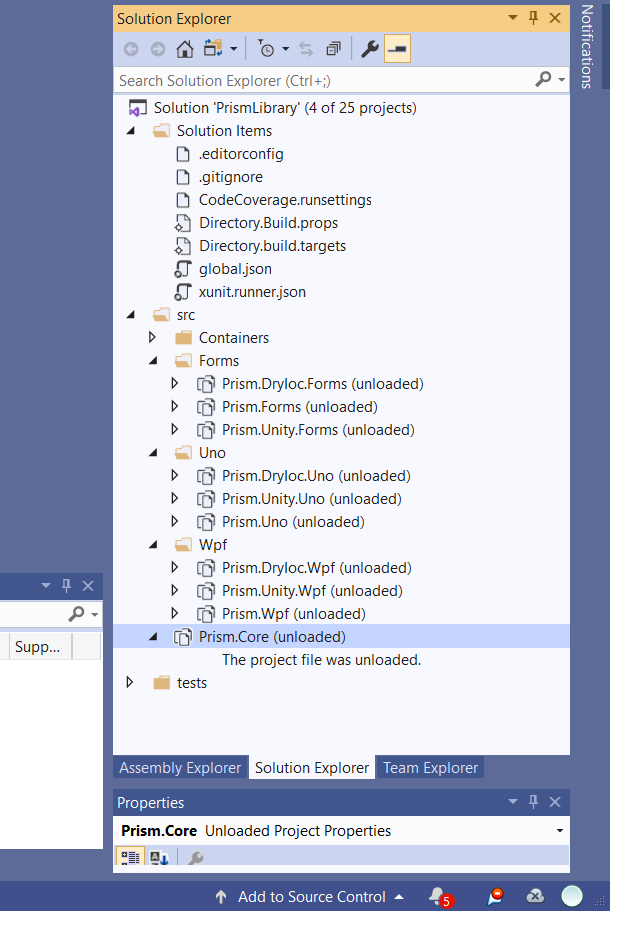Open Properties window position dropdown
This screenshot has width=644, height=948.
click(513, 802)
